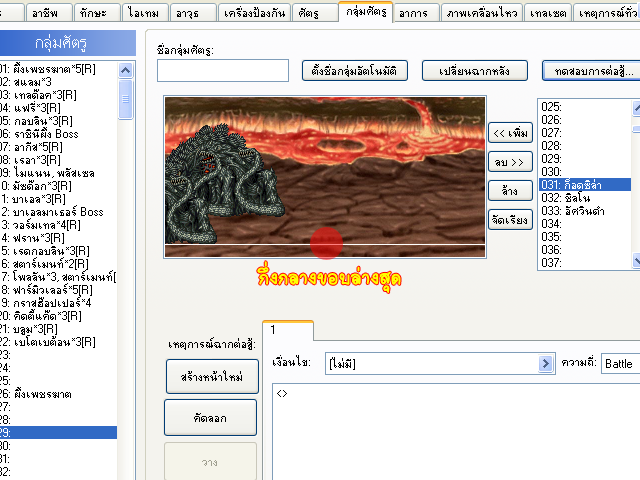Open the ไอเทม tab
The width and height of the screenshot is (640, 480).
tap(145, 13)
